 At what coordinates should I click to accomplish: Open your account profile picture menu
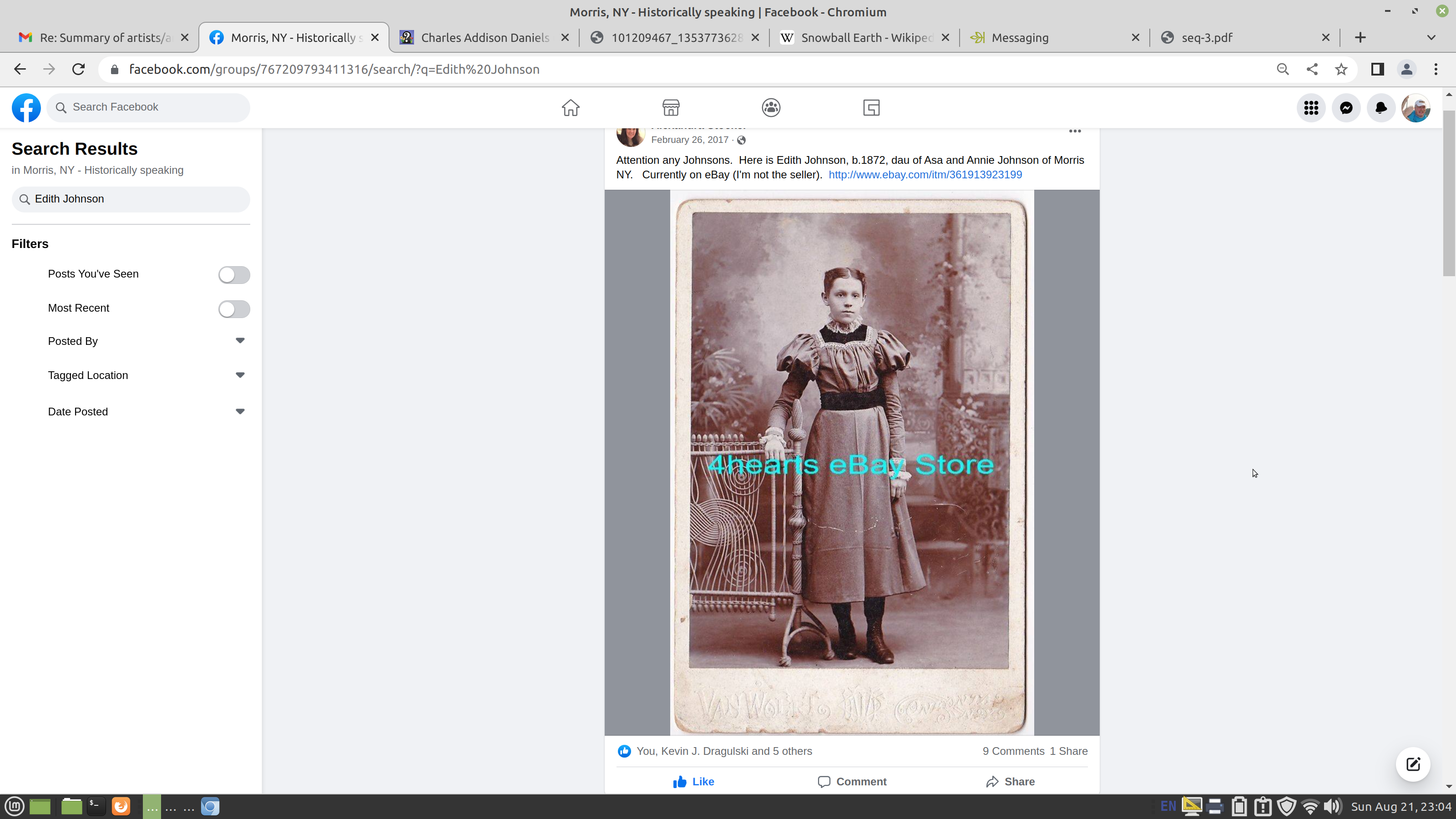tap(1416, 107)
